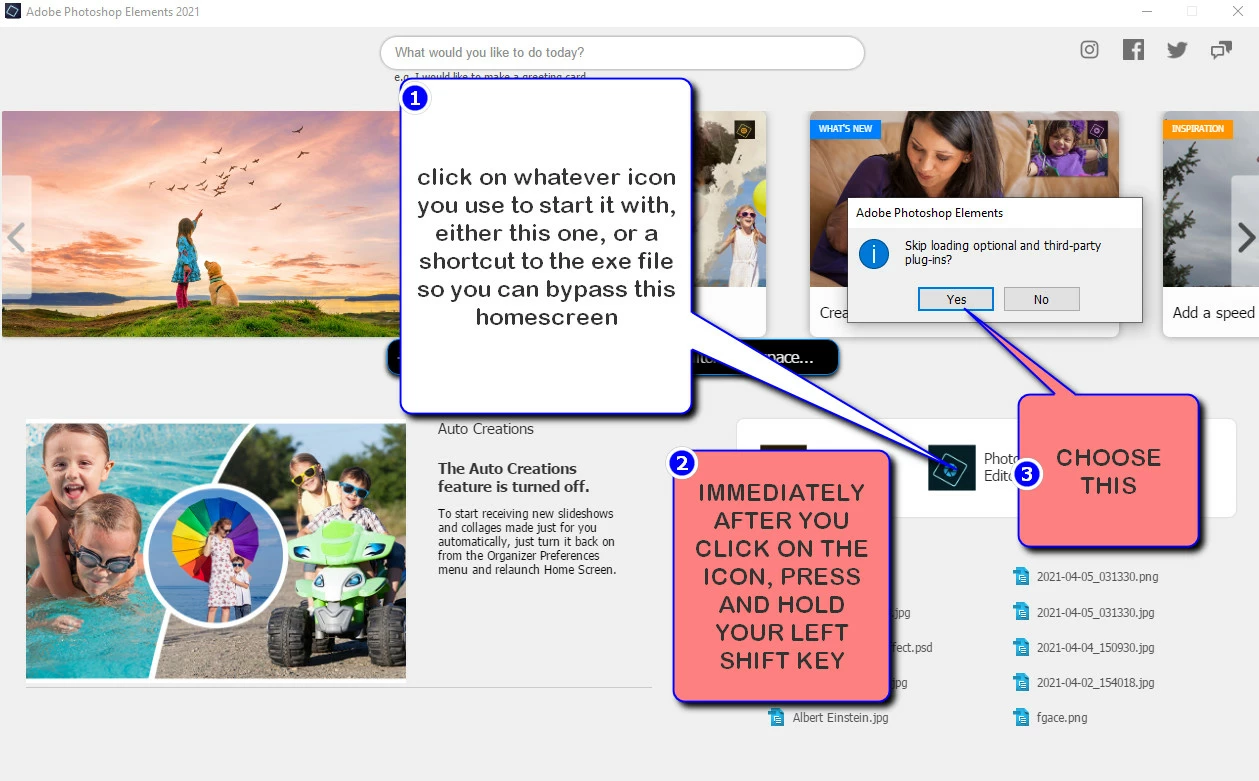Choose Yes to skip loading plug-ins
1259x781 pixels.
[x=956, y=299]
